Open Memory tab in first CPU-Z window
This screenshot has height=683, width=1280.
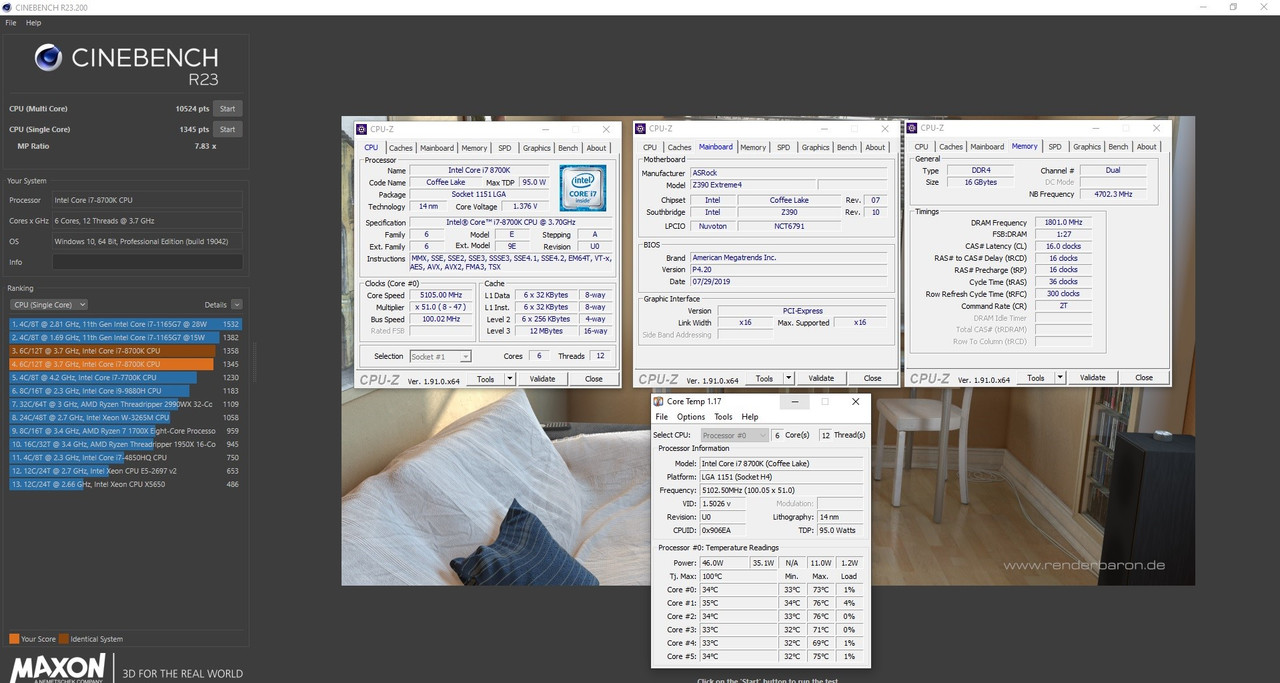pyautogui.click(x=474, y=148)
